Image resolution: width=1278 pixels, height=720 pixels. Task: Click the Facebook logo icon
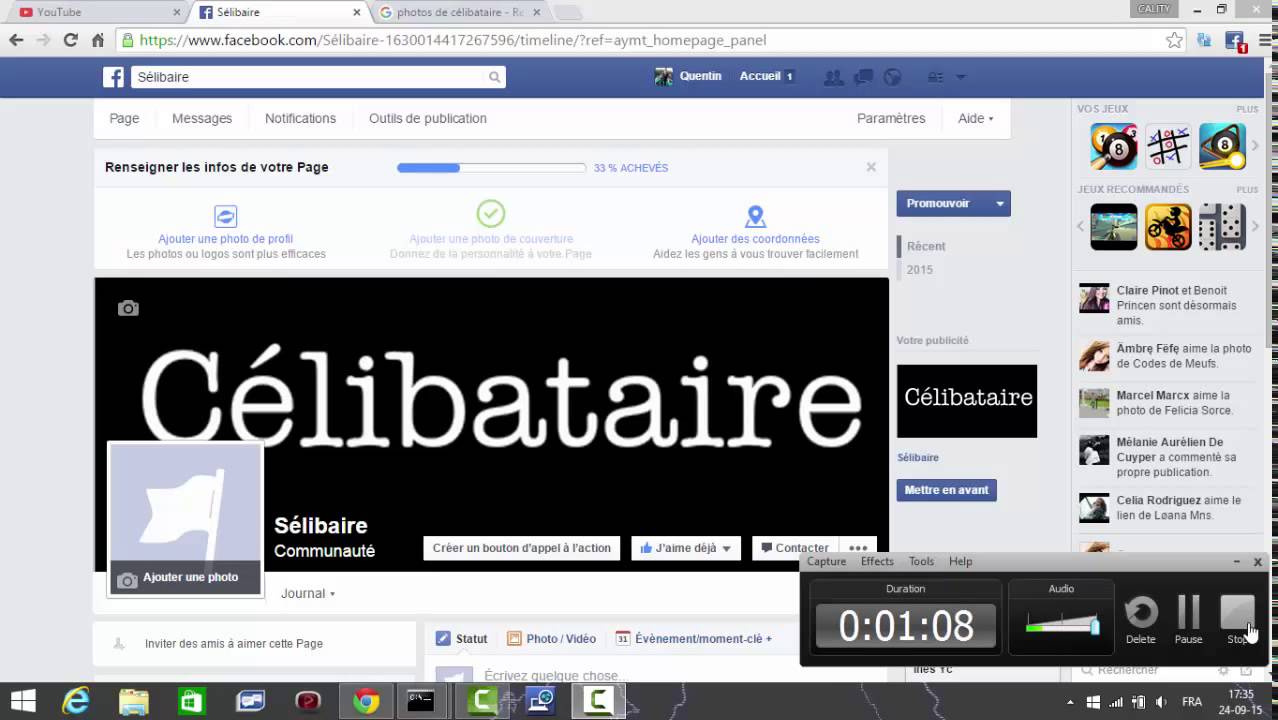tap(114, 77)
